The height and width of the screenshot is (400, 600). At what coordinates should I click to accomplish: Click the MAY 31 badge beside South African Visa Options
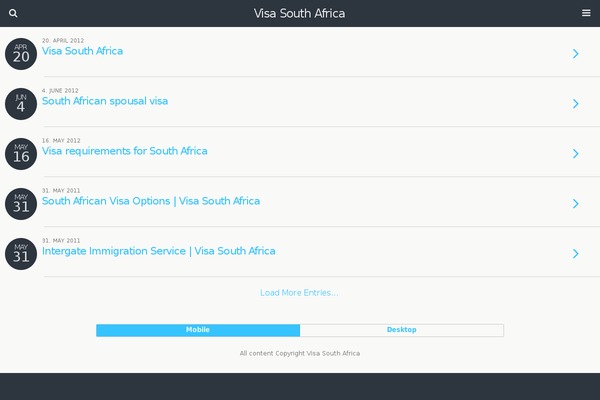point(21,204)
